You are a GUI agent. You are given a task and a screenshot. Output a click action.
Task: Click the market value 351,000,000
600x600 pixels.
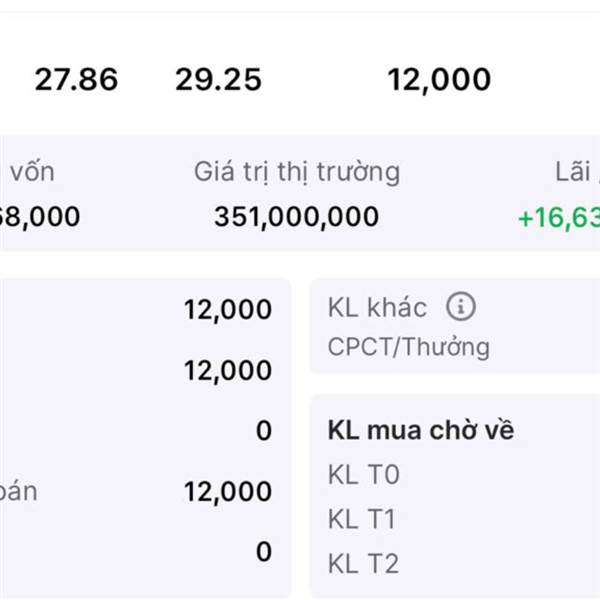pos(296,216)
